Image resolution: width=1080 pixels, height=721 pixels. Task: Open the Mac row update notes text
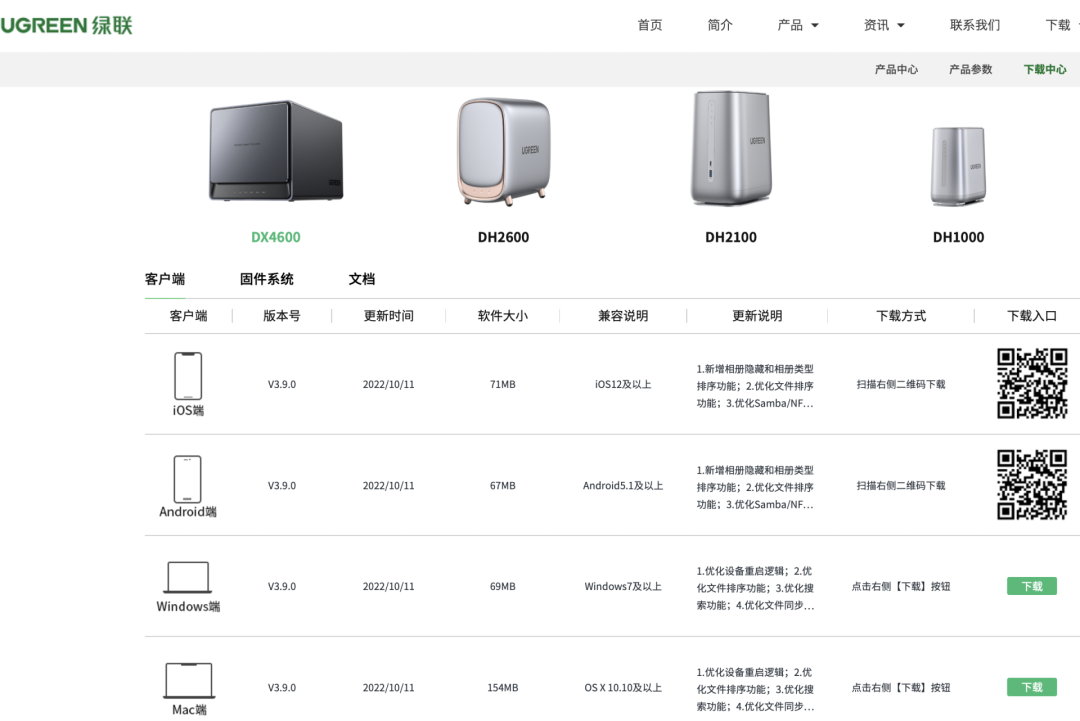[755, 689]
